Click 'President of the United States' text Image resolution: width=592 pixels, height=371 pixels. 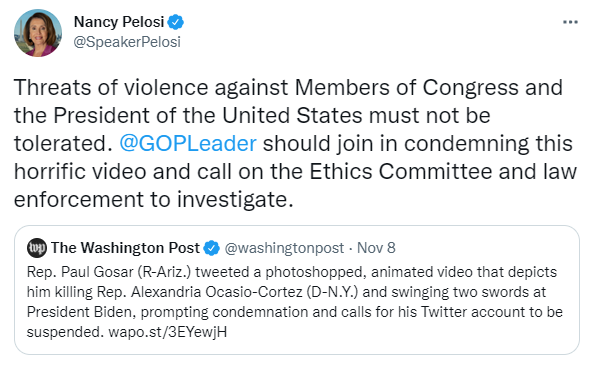(x=208, y=115)
